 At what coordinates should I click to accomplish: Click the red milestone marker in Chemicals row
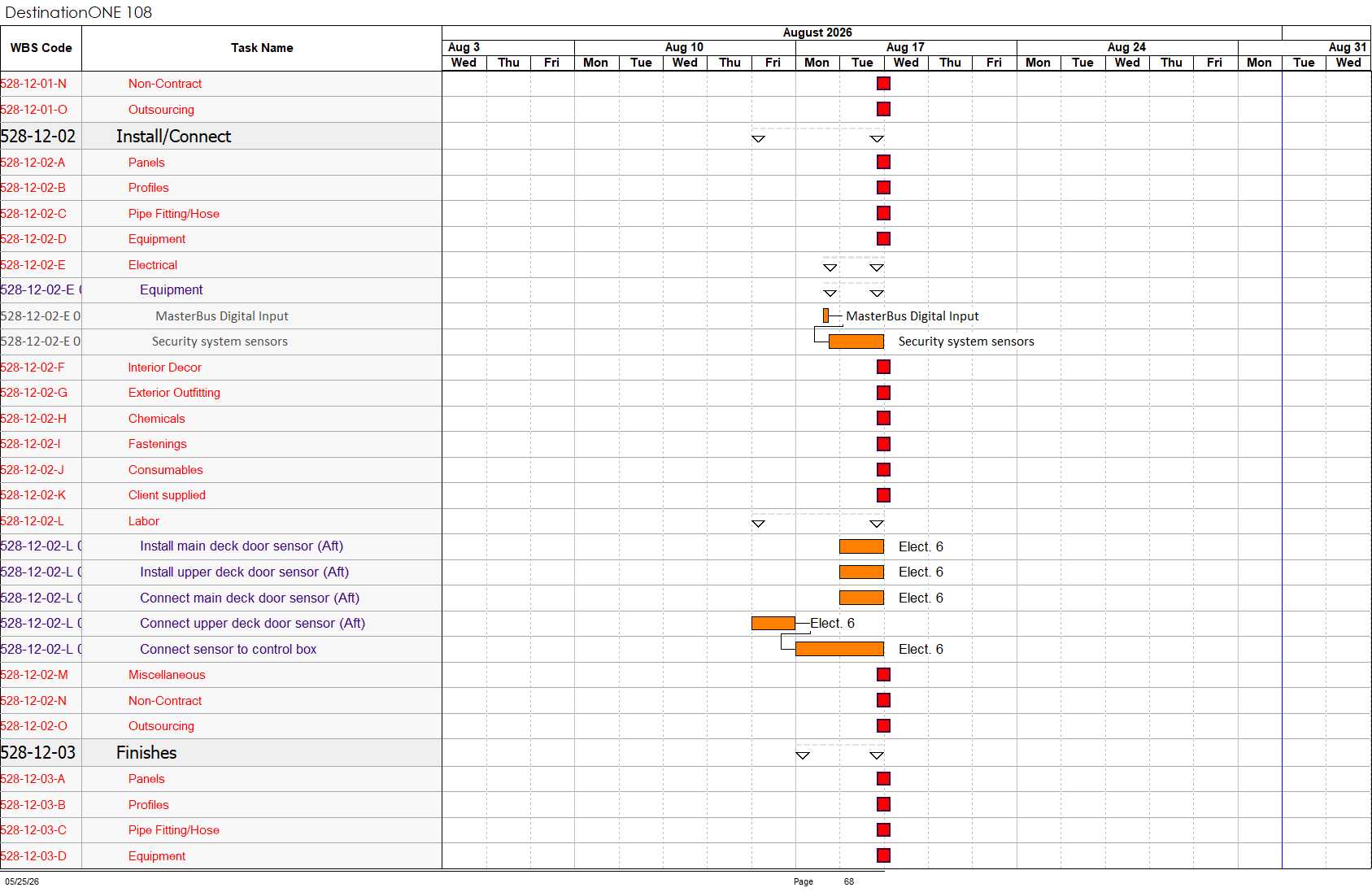(883, 418)
